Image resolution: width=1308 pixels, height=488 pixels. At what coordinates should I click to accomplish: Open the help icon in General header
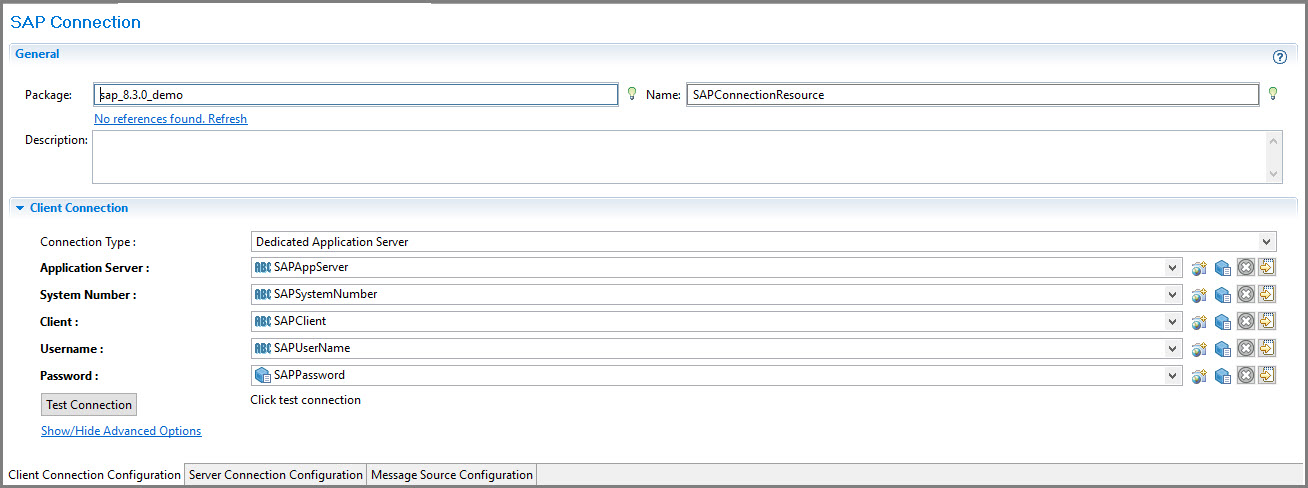tap(1279, 58)
